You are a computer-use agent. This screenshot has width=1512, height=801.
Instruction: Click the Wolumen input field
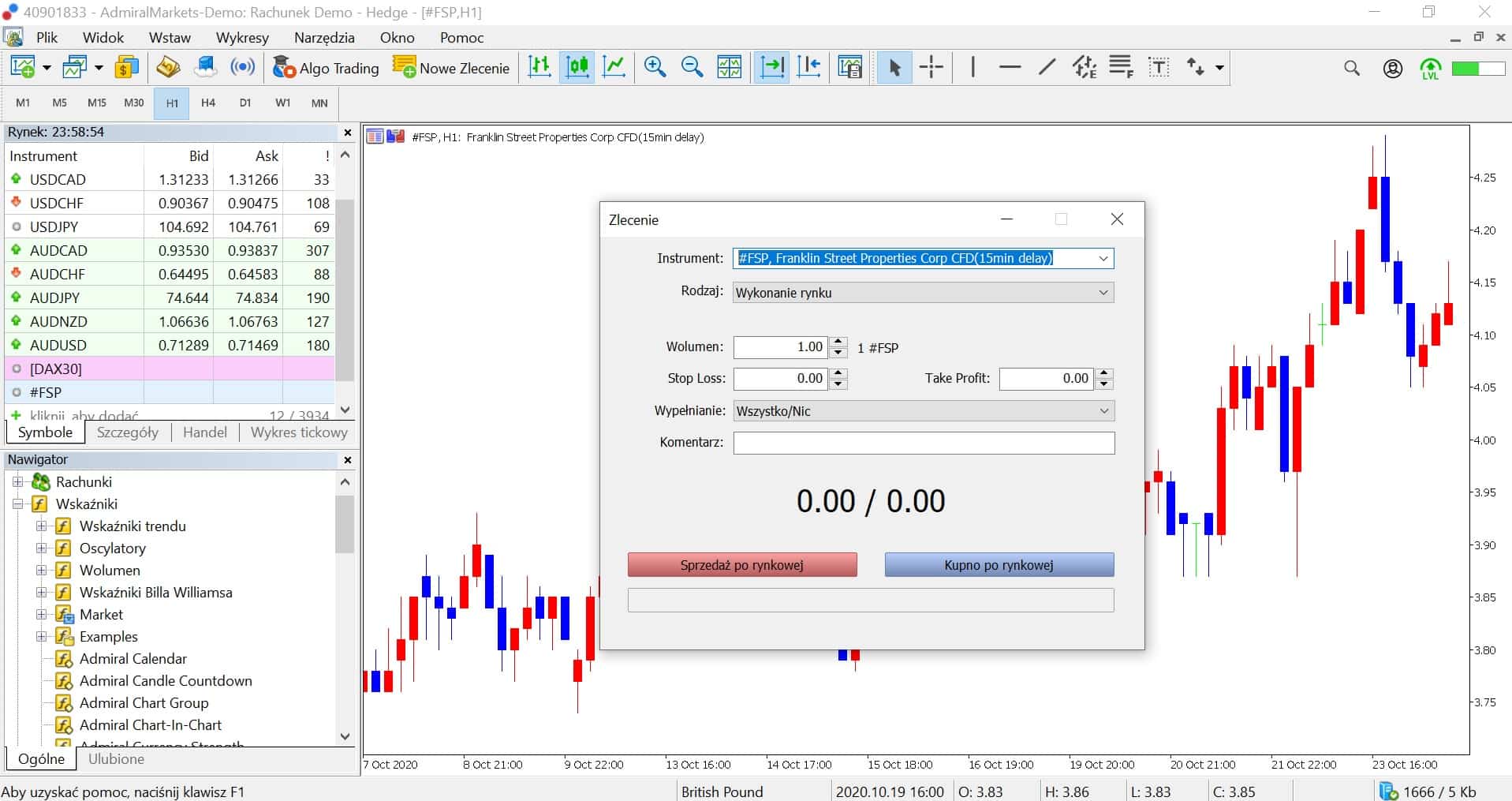click(781, 347)
